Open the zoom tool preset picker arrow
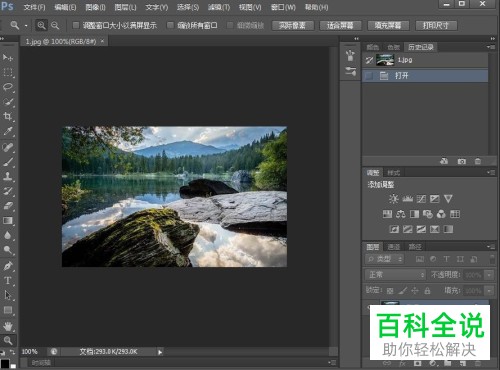 tap(26, 26)
